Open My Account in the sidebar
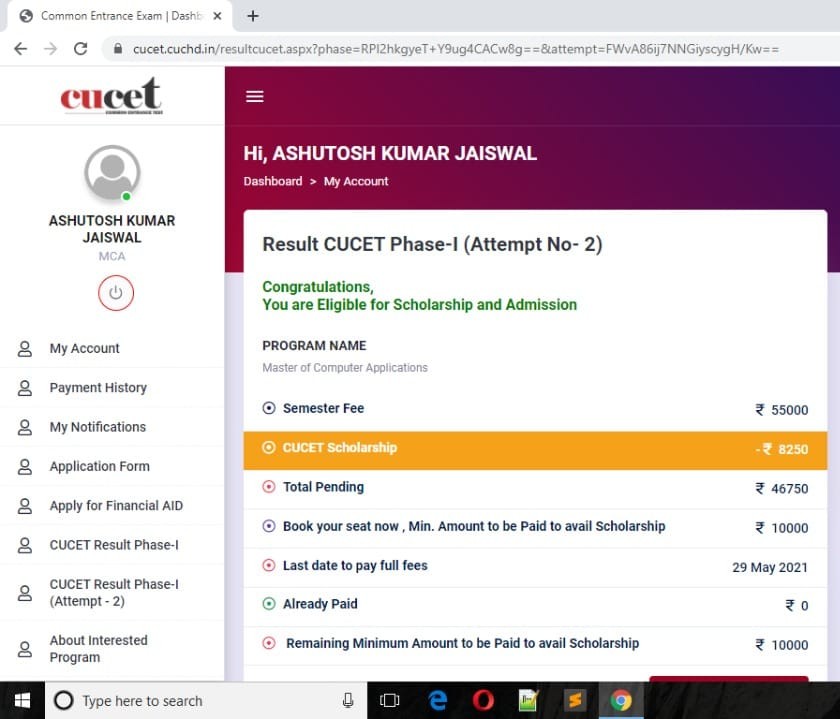Viewport: 840px width, 719px height. tap(85, 348)
